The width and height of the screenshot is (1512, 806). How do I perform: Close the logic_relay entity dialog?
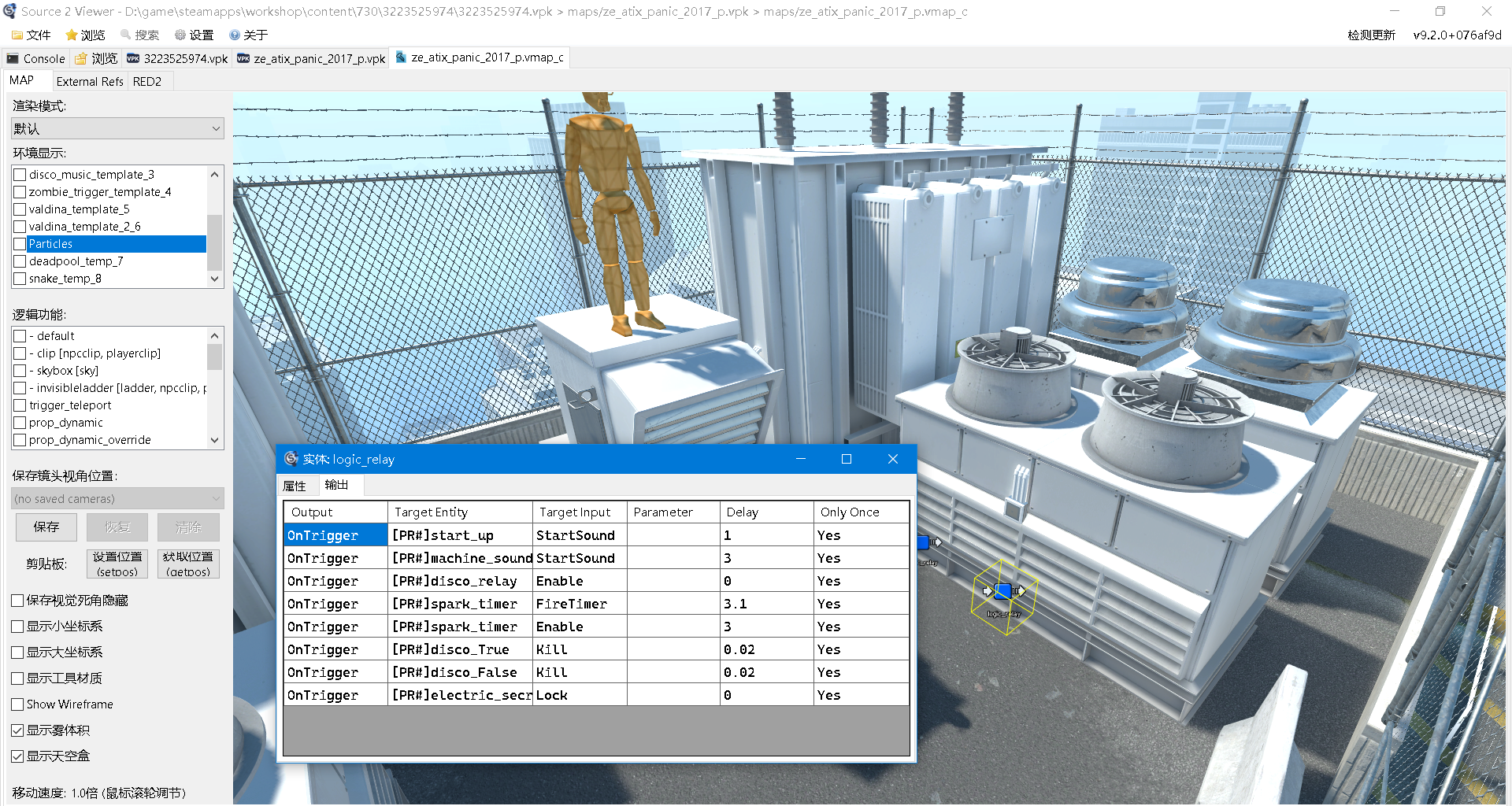(893, 459)
